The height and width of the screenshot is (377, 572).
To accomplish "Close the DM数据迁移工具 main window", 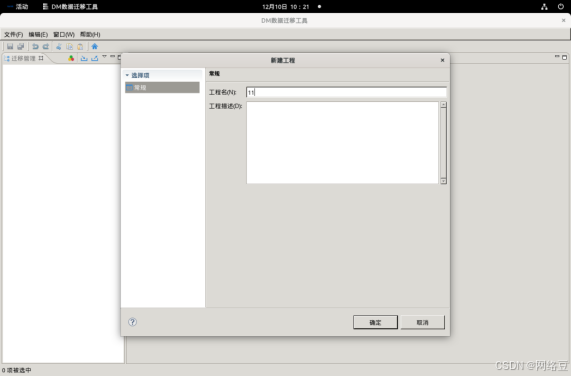I will 563,20.
